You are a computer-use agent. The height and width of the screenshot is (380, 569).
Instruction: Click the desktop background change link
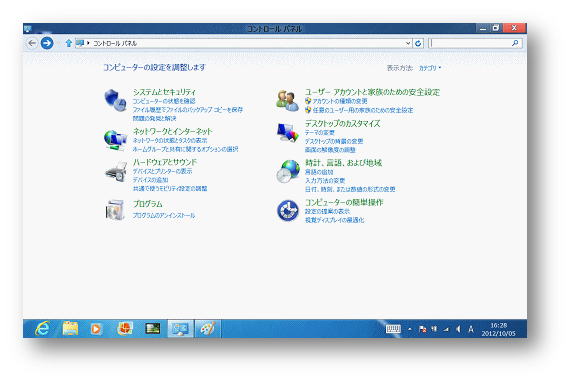click(x=334, y=141)
